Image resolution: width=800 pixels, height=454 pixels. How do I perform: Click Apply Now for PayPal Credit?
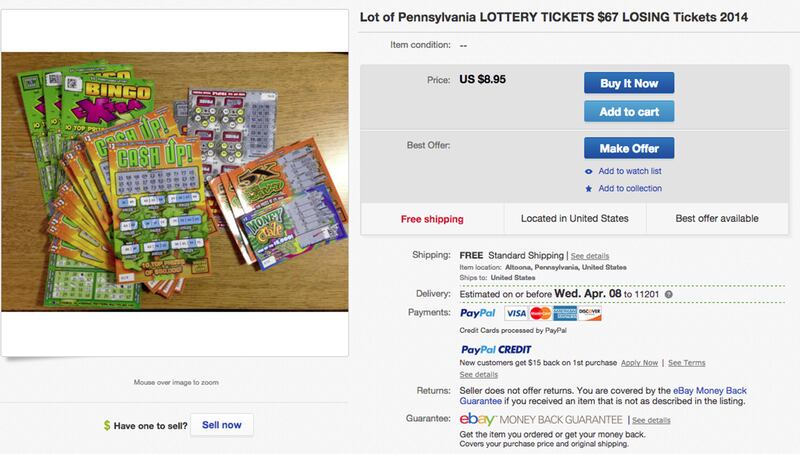tap(639, 362)
